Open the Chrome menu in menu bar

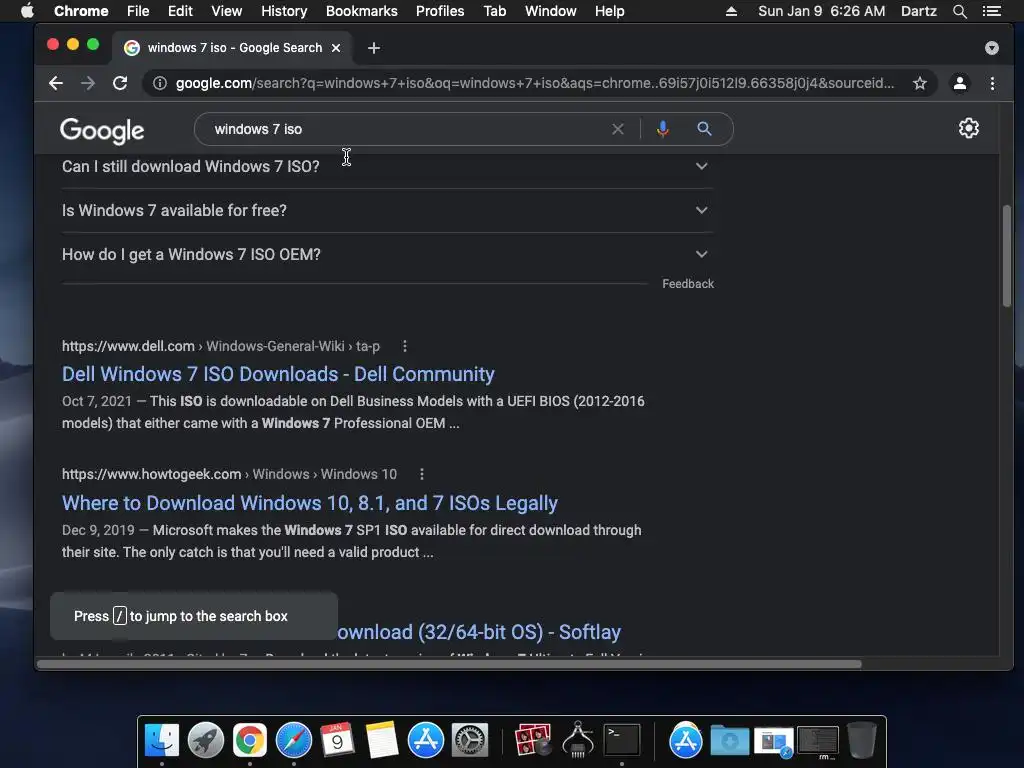click(x=81, y=11)
